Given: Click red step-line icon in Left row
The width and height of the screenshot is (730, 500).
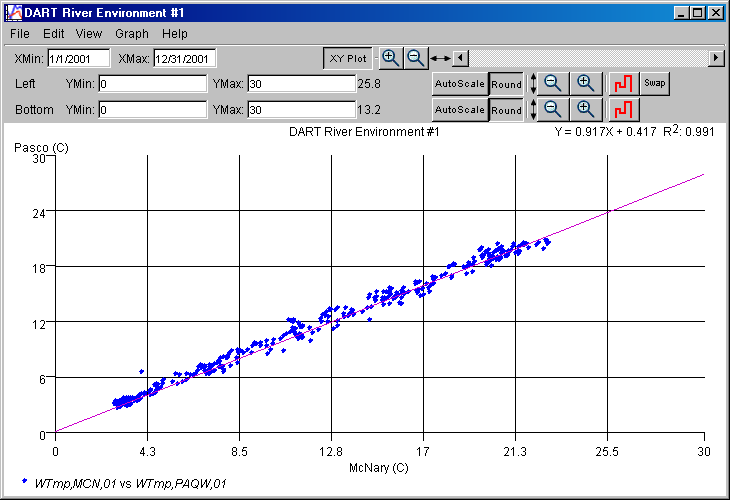Looking at the screenshot, I should click(623, 83).
